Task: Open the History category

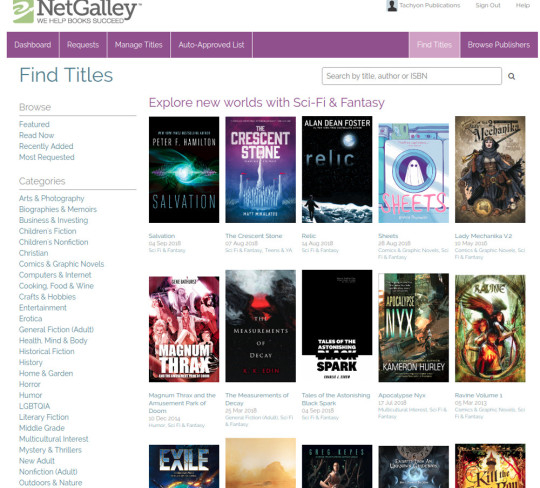Action: 31,363
